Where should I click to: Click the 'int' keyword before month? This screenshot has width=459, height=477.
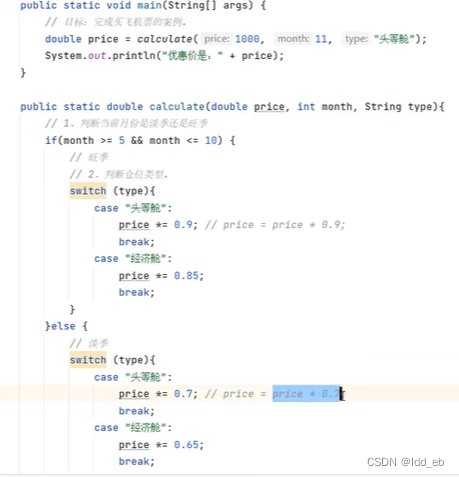(x=306, y=107)
